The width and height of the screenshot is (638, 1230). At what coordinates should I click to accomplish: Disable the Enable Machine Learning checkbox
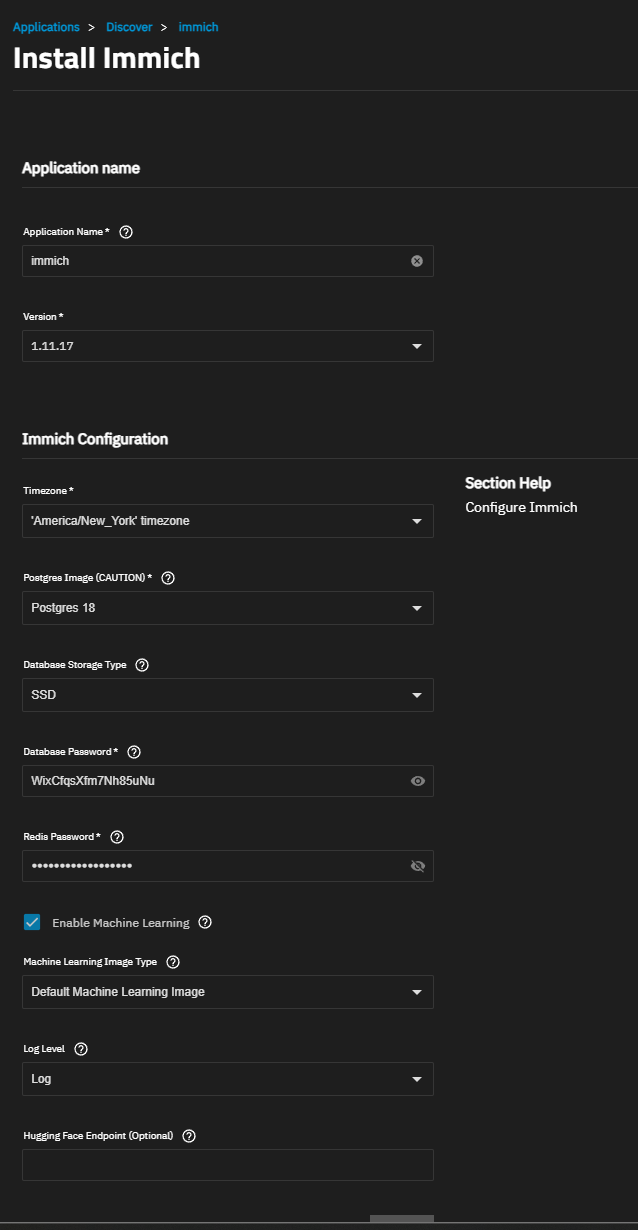pyautogui.click(x=31, y=921)
